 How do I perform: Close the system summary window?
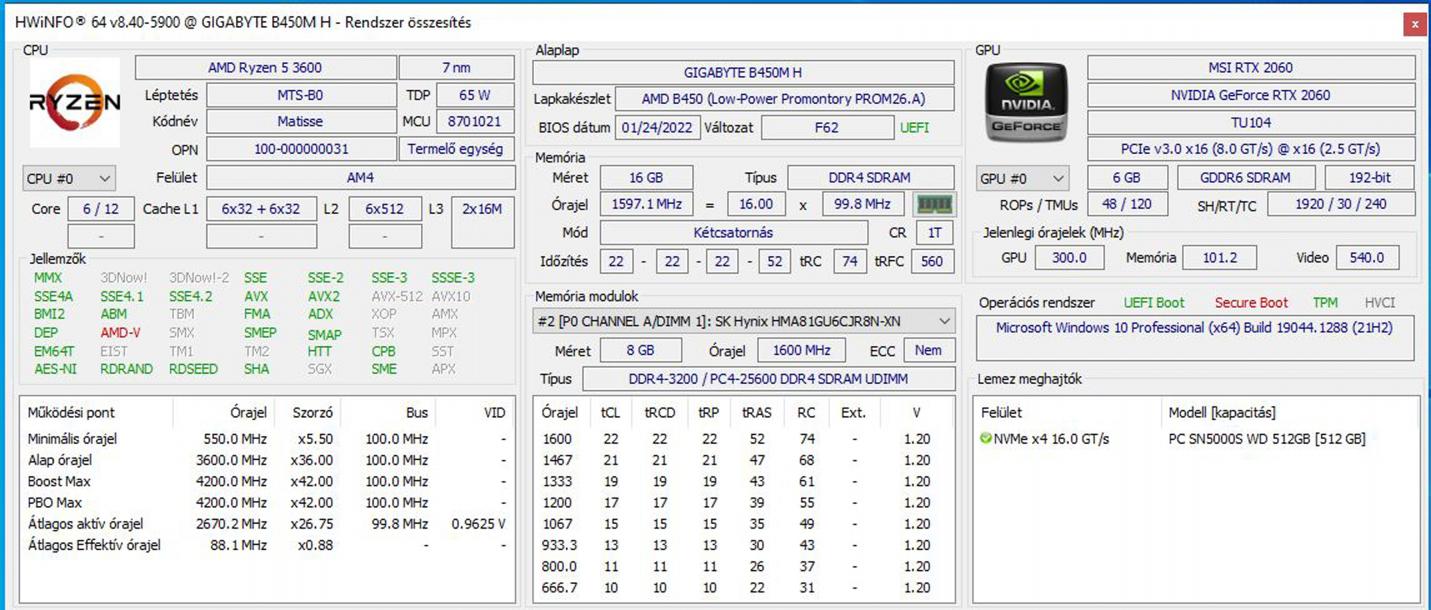click(1413, 23)
